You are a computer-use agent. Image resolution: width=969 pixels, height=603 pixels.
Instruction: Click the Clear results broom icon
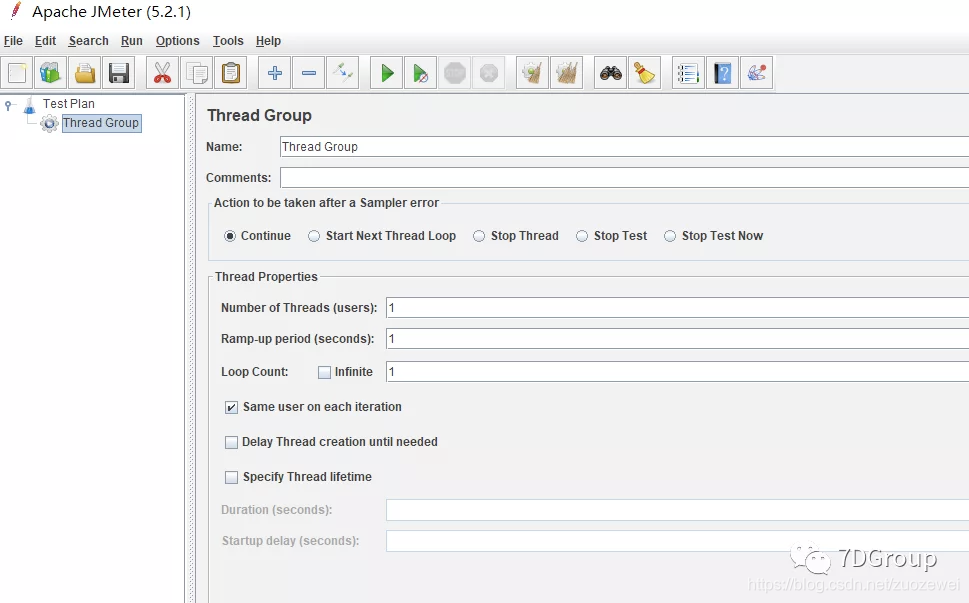tap(532, 73)
